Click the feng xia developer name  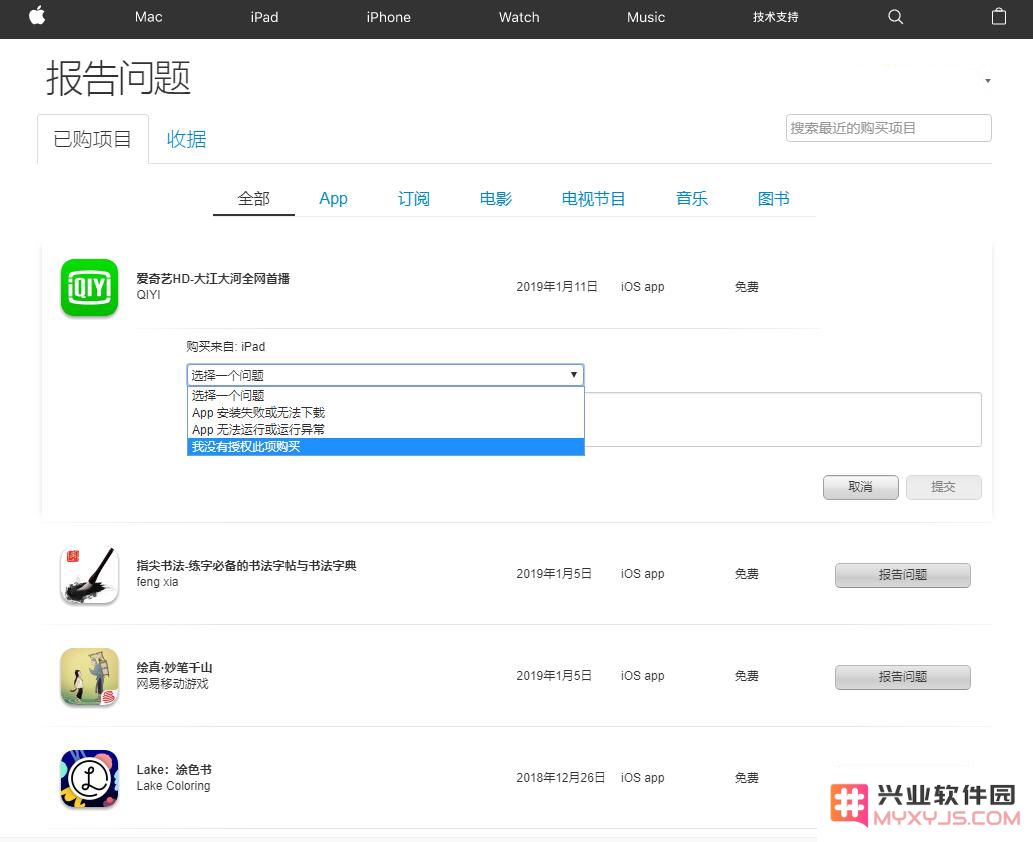(x=157, y=582)
